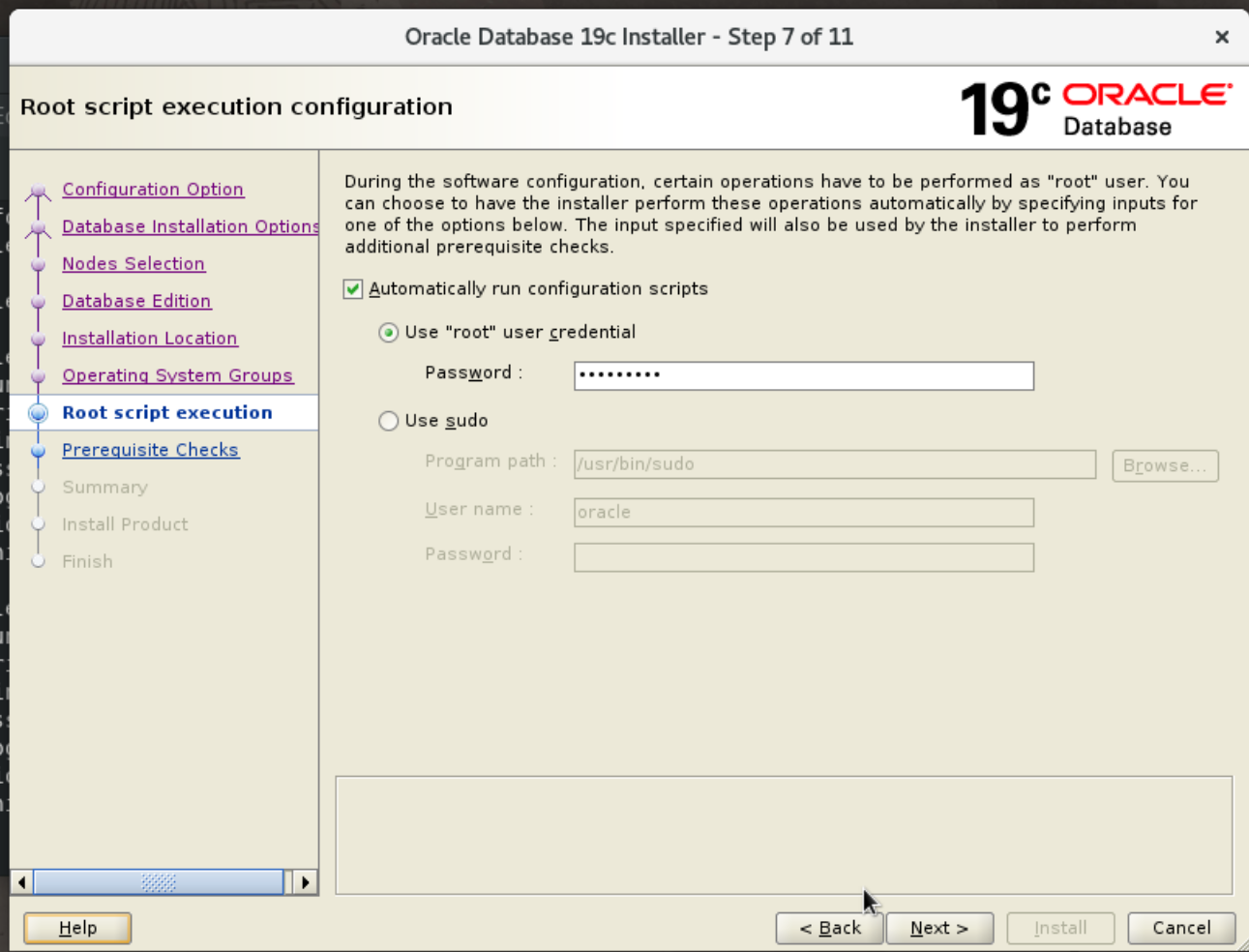Image resolution: width=1249 pixels, height=952 pixels.
Task: Click the Configuration Option step marker icon
Action: [39, 191]
